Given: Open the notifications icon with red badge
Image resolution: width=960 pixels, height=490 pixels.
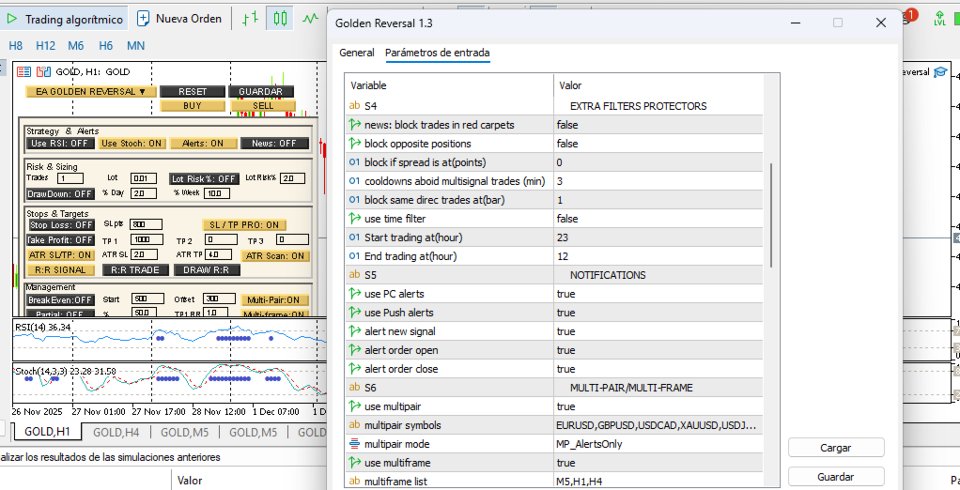Looking at the screenshot, I should coord(909,17).
